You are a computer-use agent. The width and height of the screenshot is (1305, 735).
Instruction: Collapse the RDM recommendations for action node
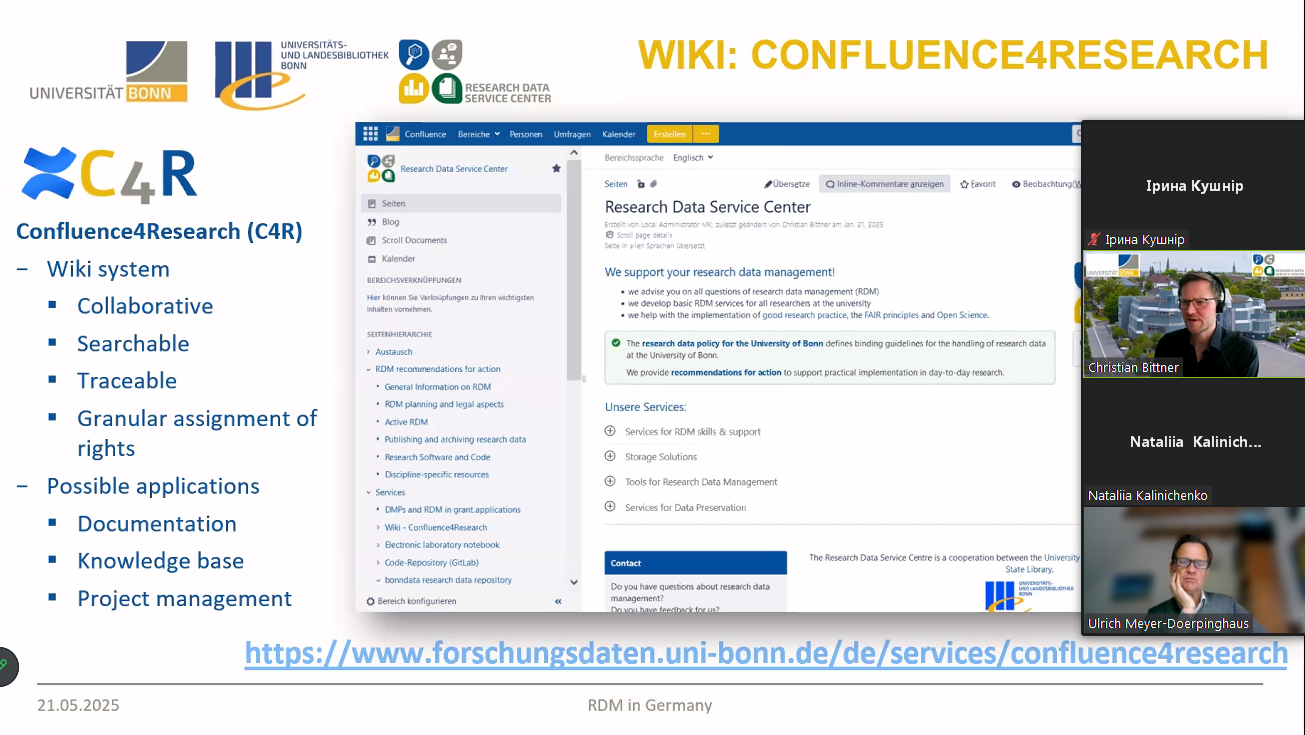[x=368, y=369]
